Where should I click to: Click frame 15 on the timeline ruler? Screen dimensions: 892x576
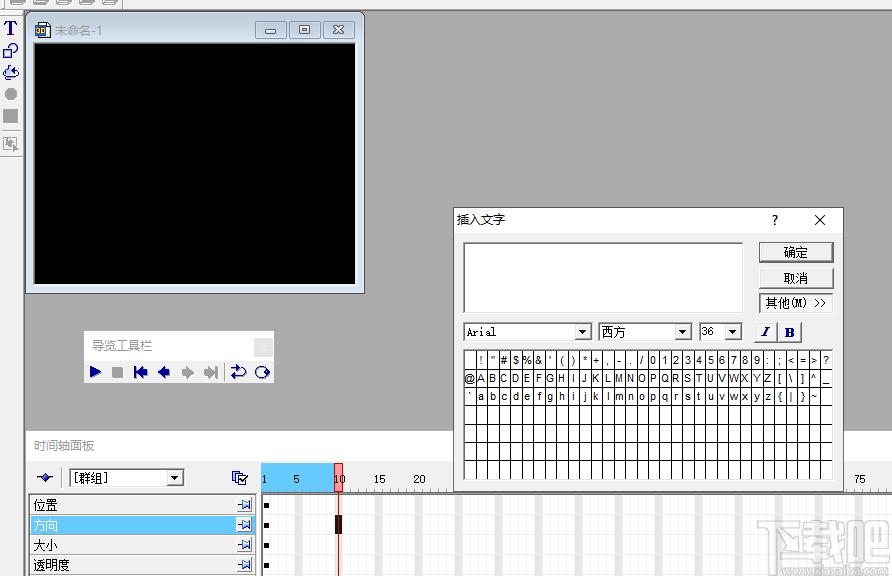379,479
